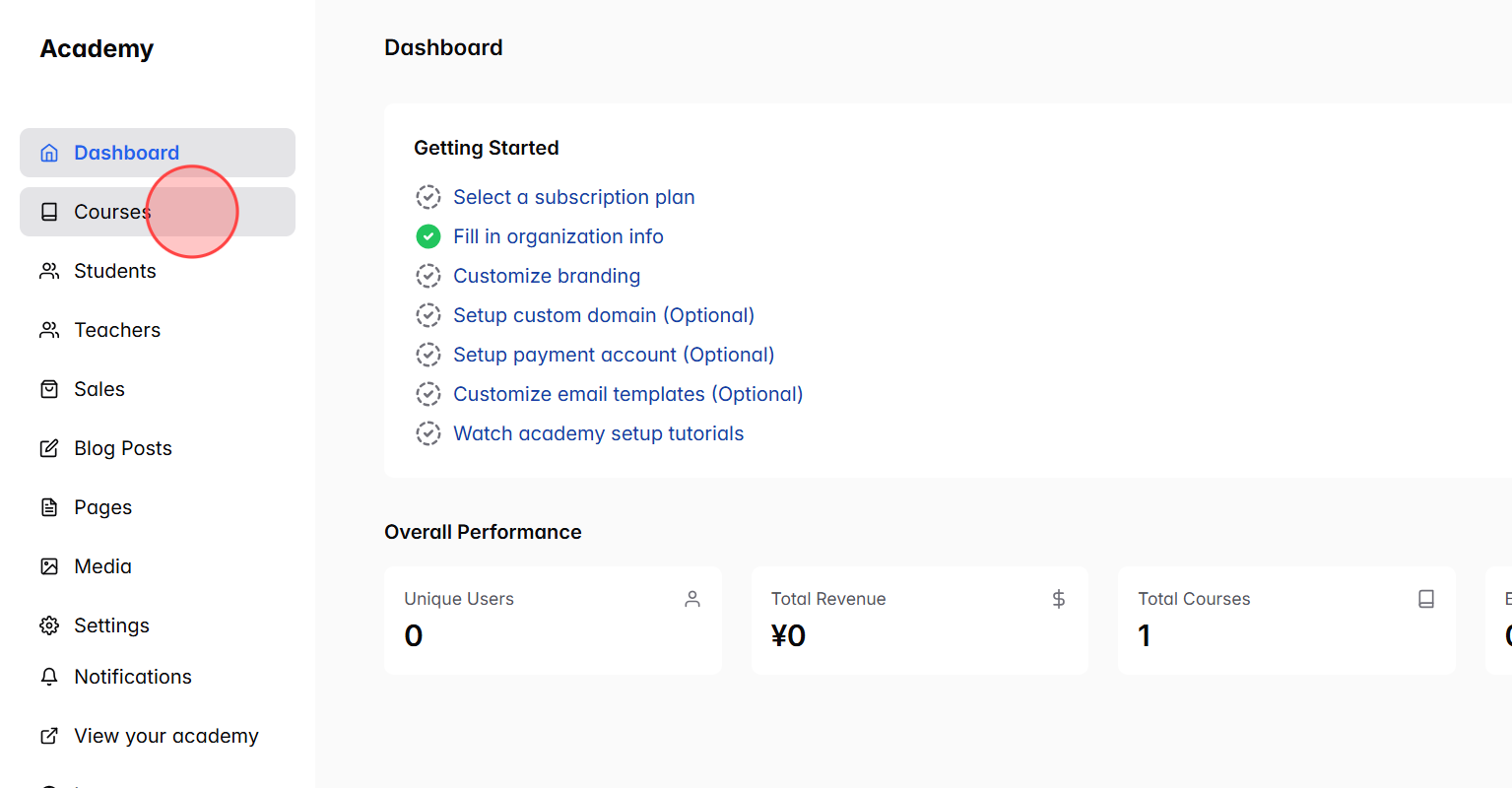
Task: Open Watch academy setup tutorials
Action: [x=598, y=433]
